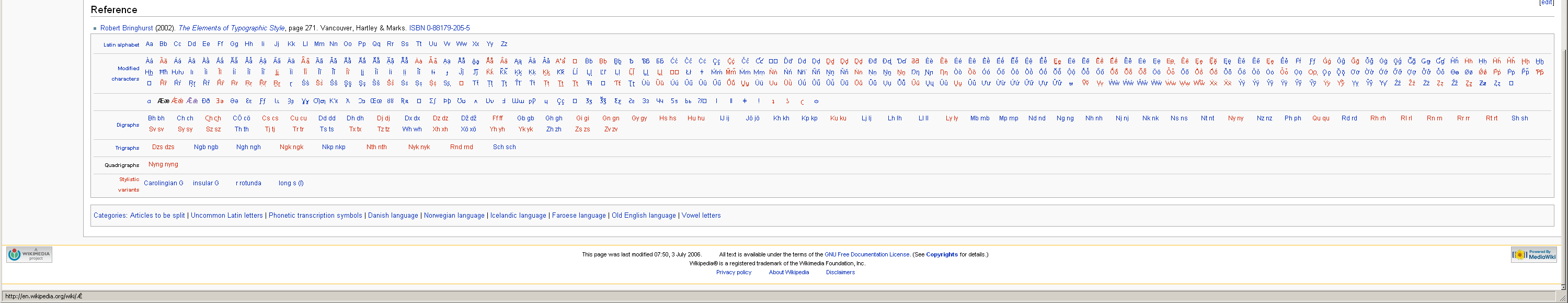Open the insular G link
Image resolution: width=1568 pixels, height=303 pixels.
(206, 183)
